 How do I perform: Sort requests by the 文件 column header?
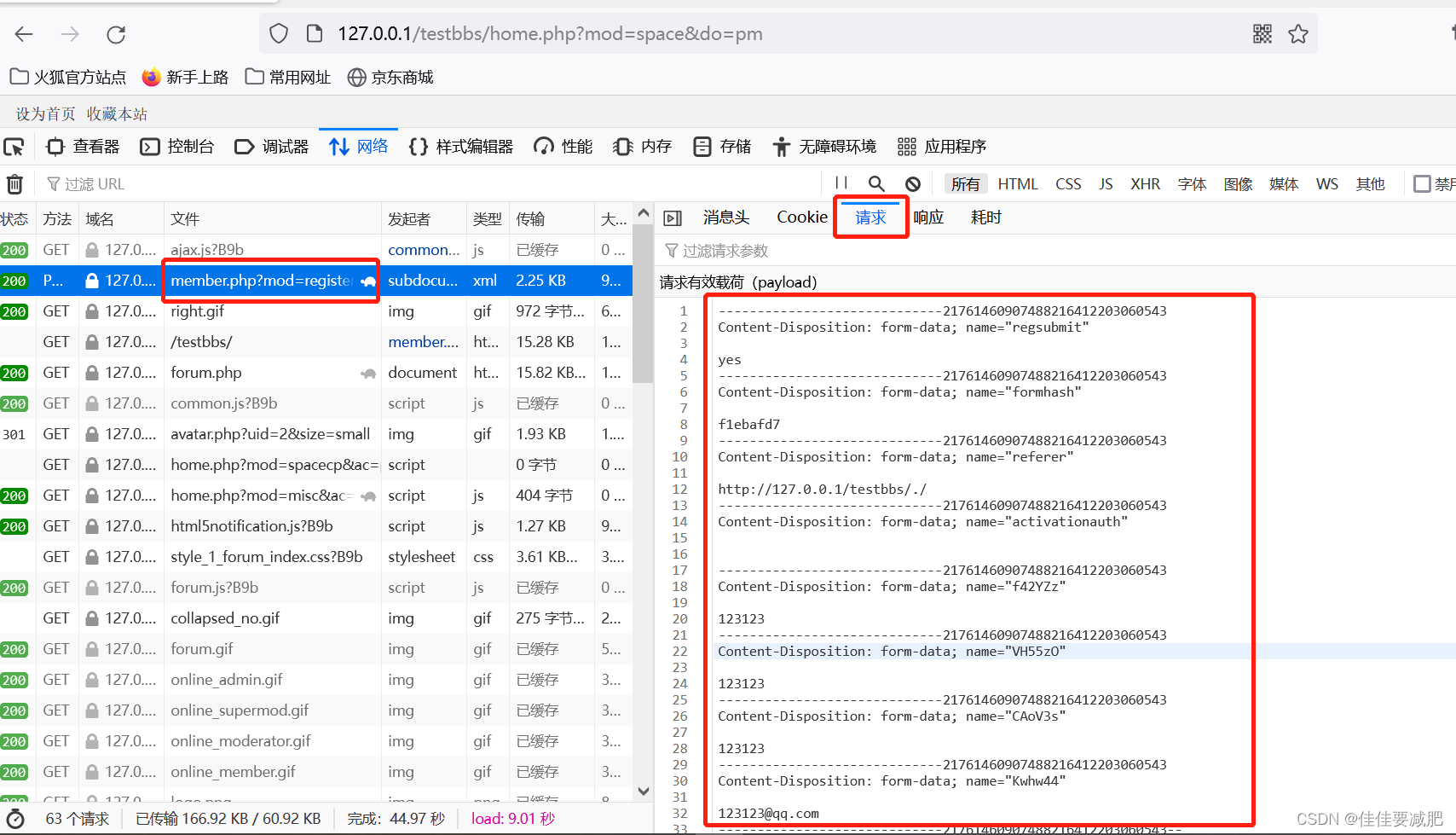click(272, 219)
